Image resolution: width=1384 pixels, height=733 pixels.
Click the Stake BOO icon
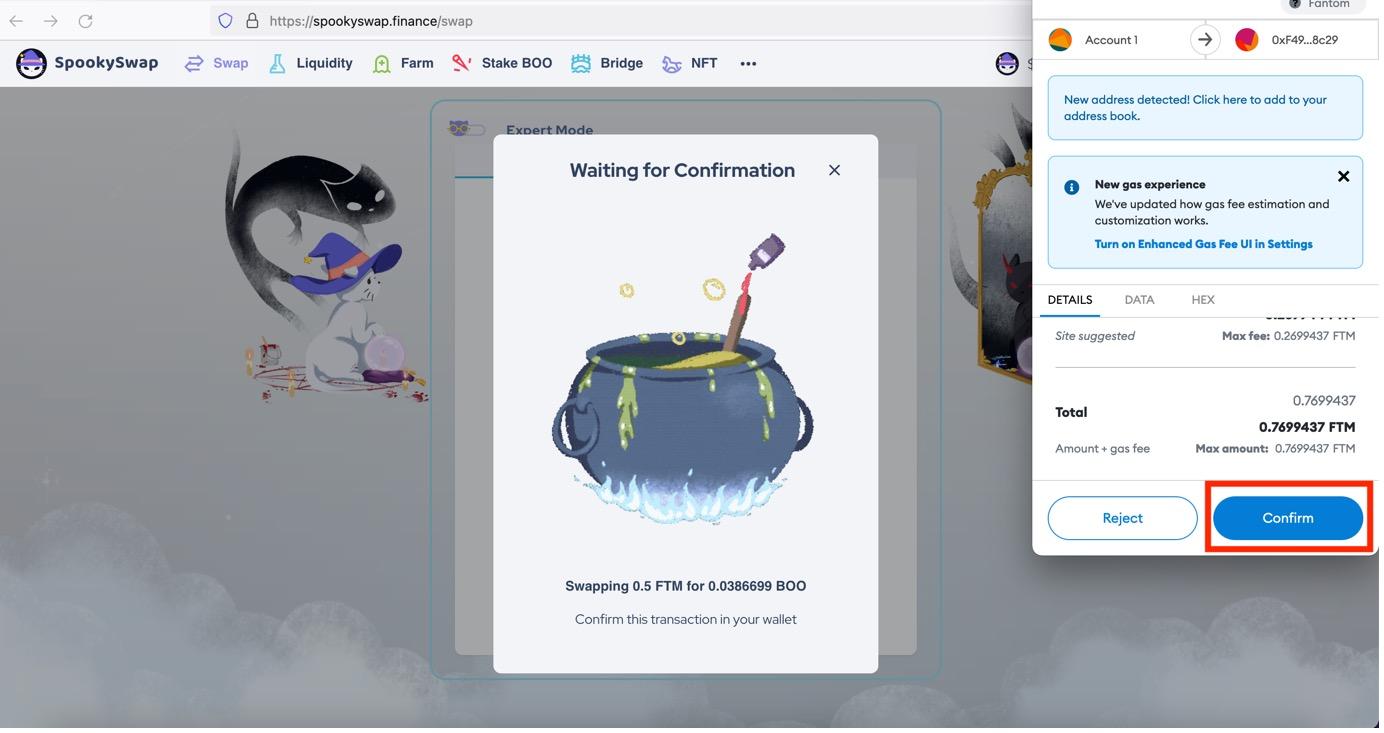(461, 63)
